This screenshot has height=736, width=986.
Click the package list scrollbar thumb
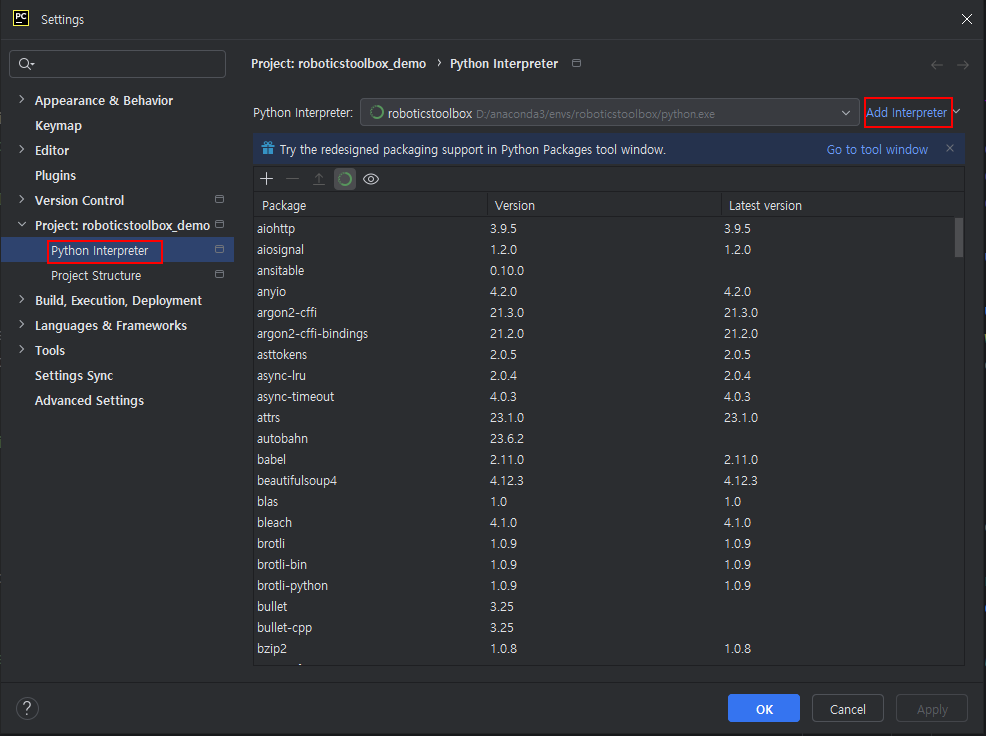pos(959,237)
